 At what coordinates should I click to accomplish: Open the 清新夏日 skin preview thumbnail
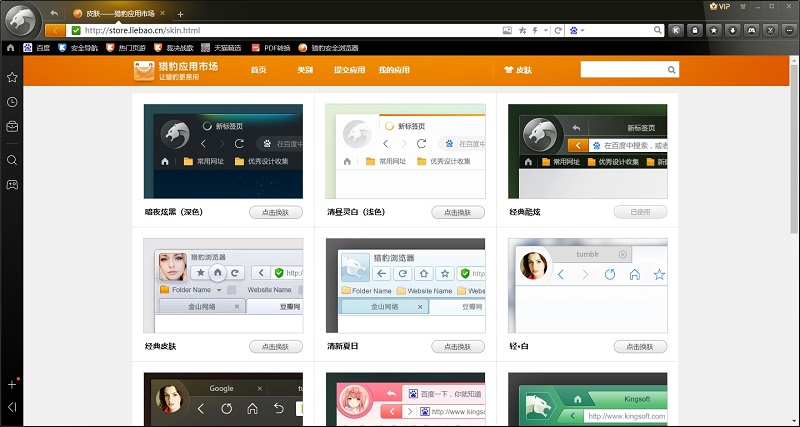[406, 286]
